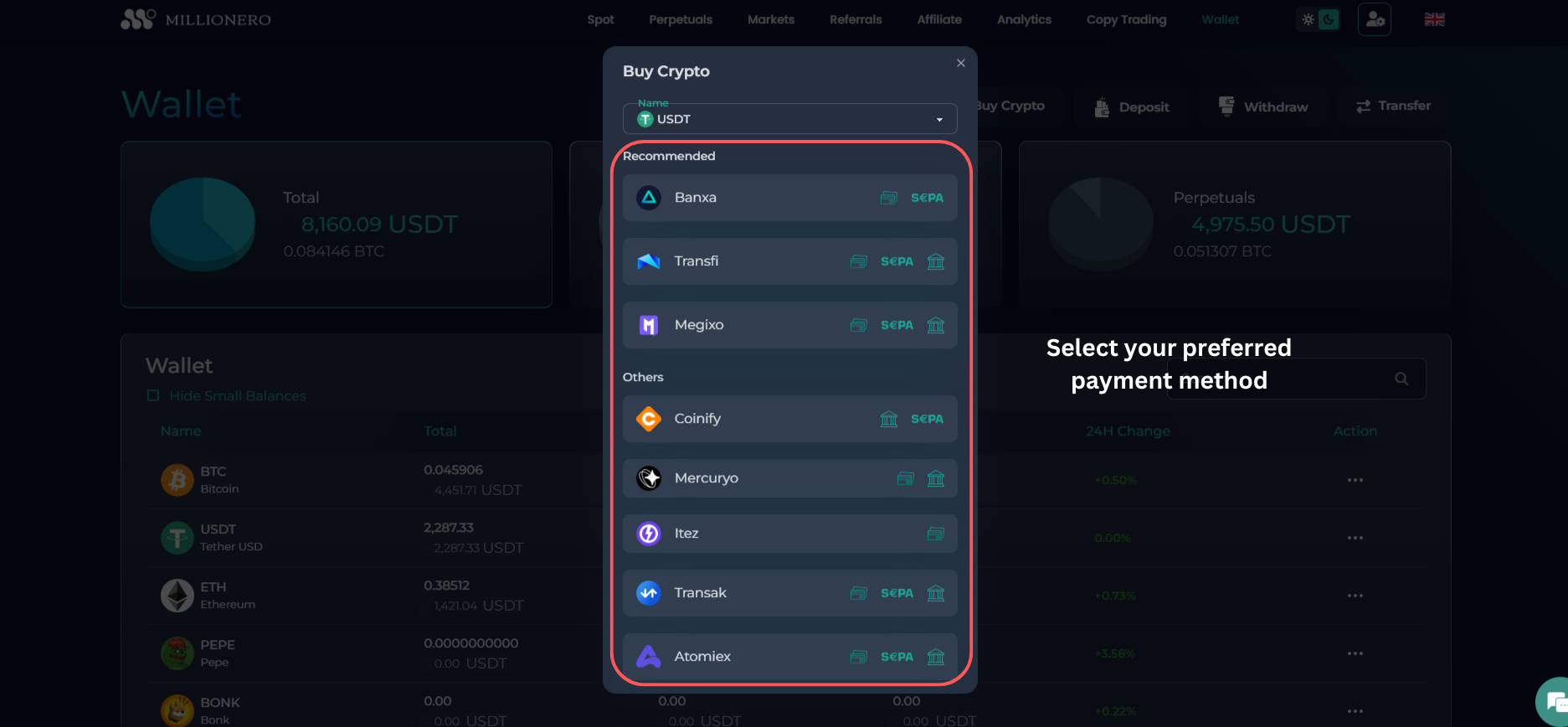Viewport: 1568px width, 727px height.
Task: Click the UK flag language icon
Action: 1434,20
